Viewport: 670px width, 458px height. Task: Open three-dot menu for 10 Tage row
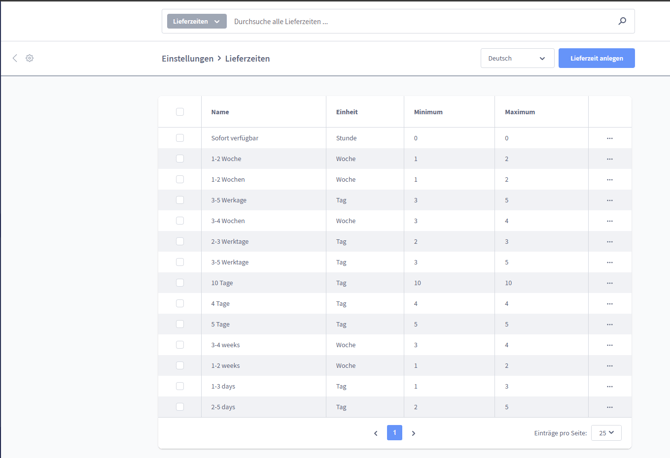point(609,283)
